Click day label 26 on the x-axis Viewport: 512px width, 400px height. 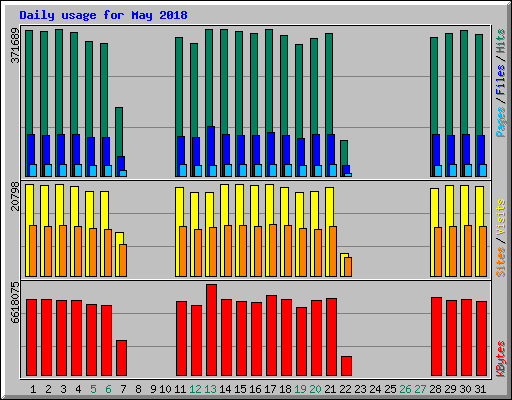pyautogui.click(x=405, y=389)
